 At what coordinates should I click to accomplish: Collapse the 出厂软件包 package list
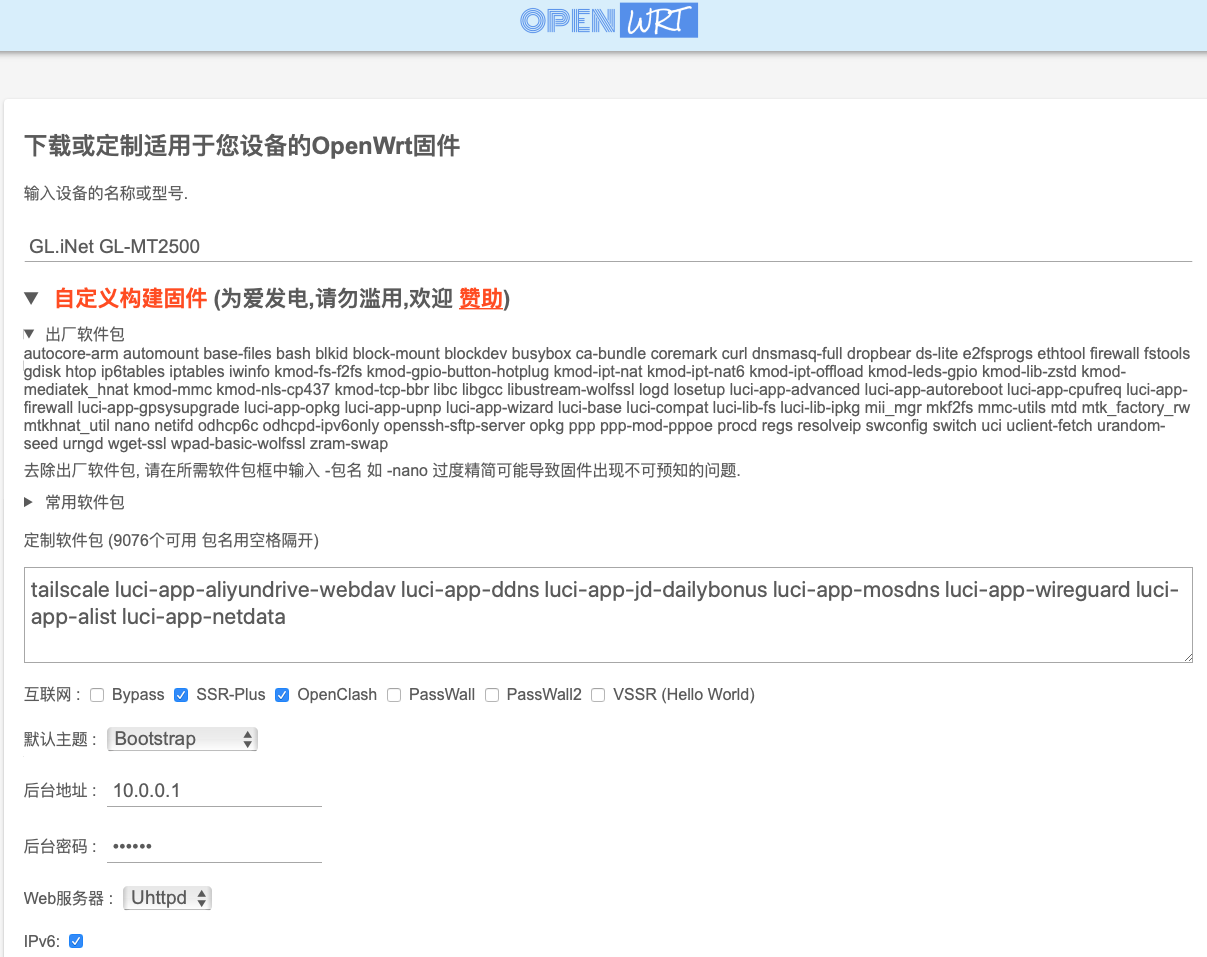click(x=29, y=334)
